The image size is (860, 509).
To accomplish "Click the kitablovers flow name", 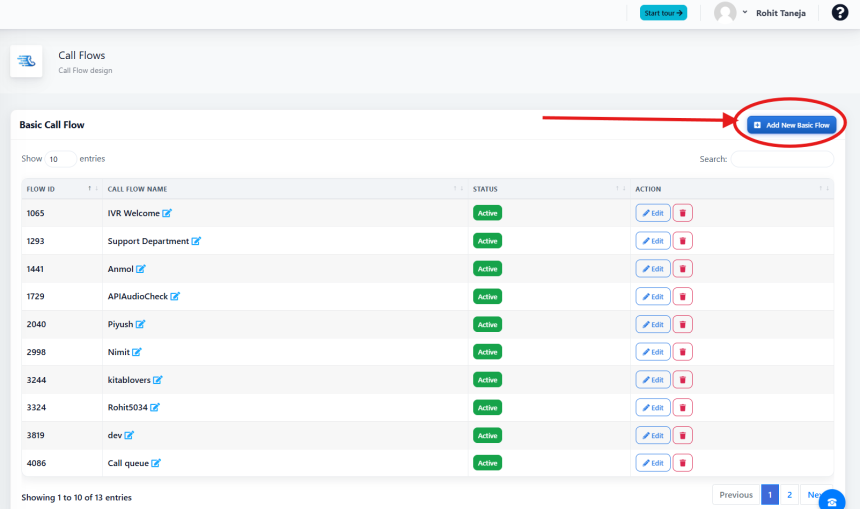I will (x=129, y=380).
